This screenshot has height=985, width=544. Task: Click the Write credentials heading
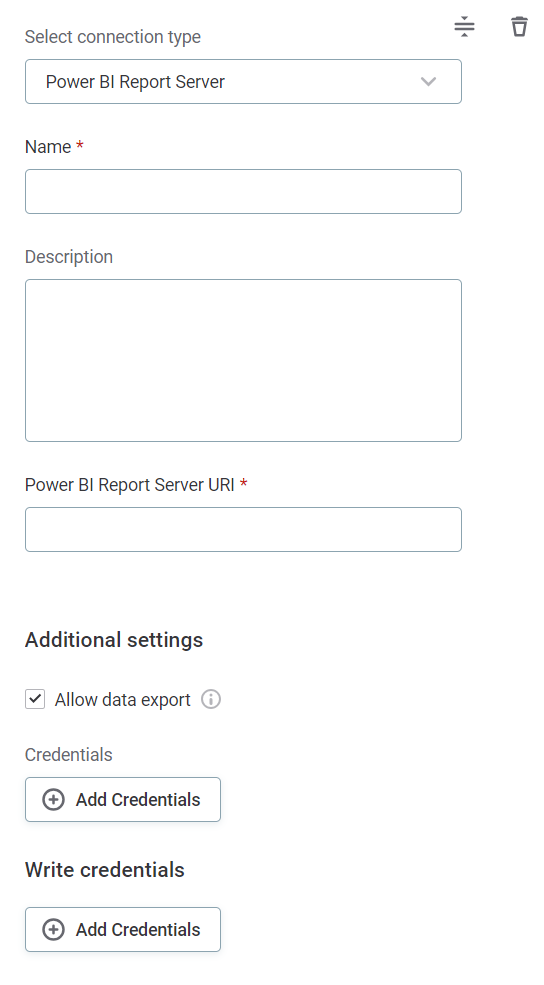coord(105,870)
